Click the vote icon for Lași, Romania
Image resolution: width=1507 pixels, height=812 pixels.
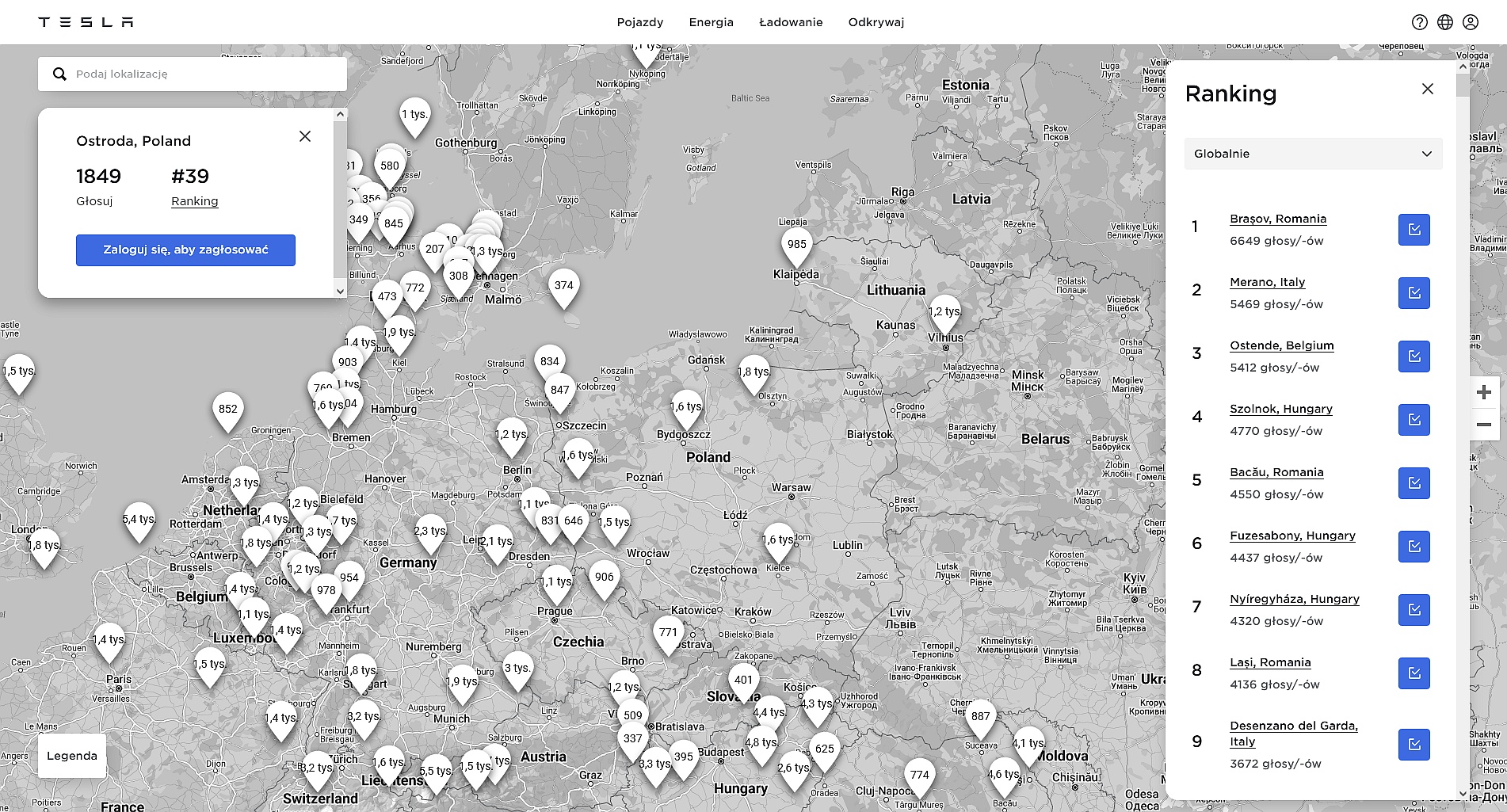1414,673
